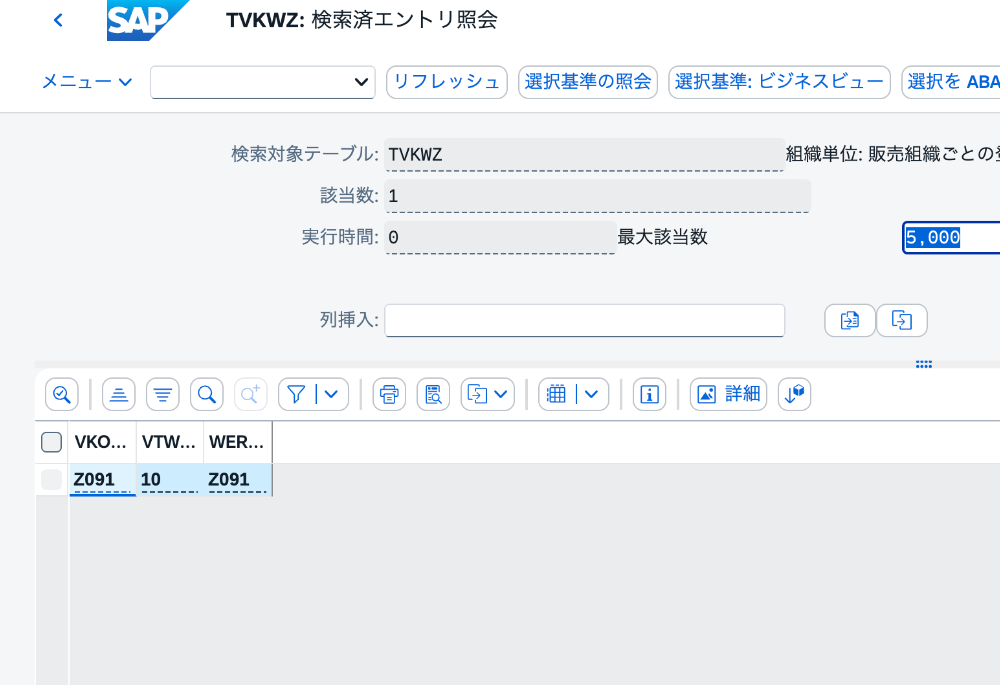1000x685 pixels.
Task: Open the command field combo box
Action: (263, 82)
